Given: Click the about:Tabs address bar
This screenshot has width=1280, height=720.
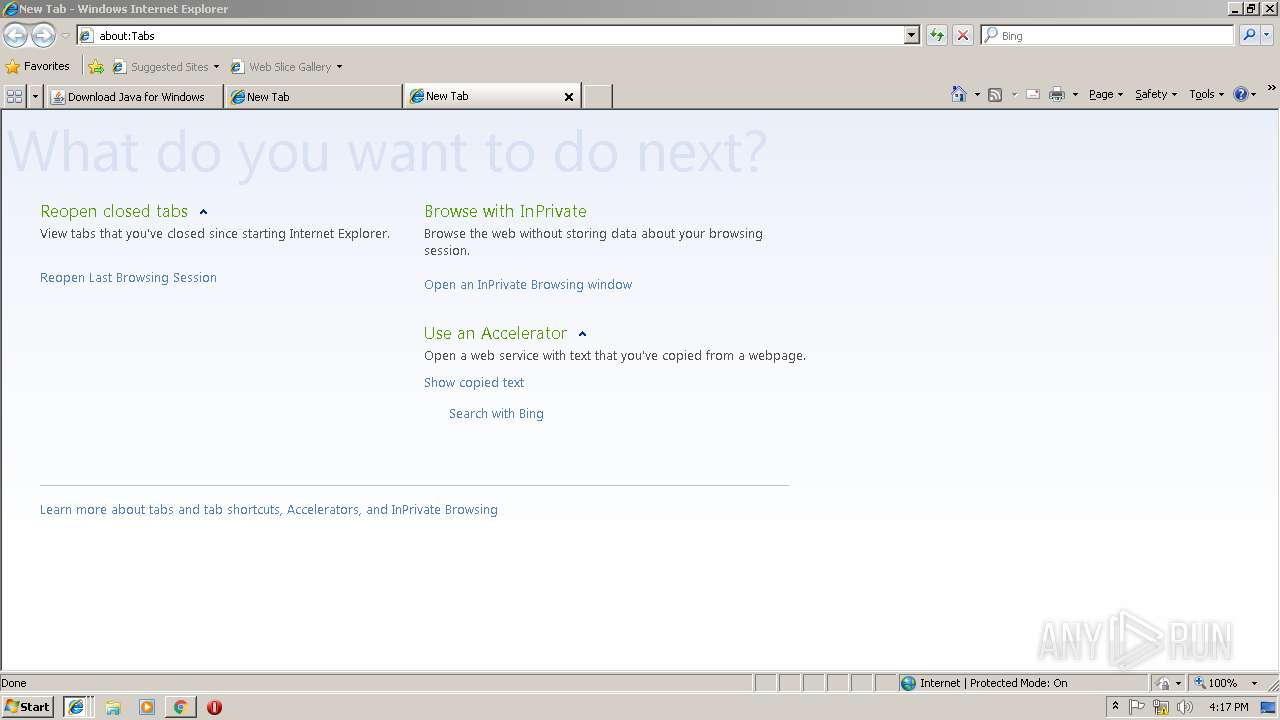Looking at the screenshot, I should [490, 35].
